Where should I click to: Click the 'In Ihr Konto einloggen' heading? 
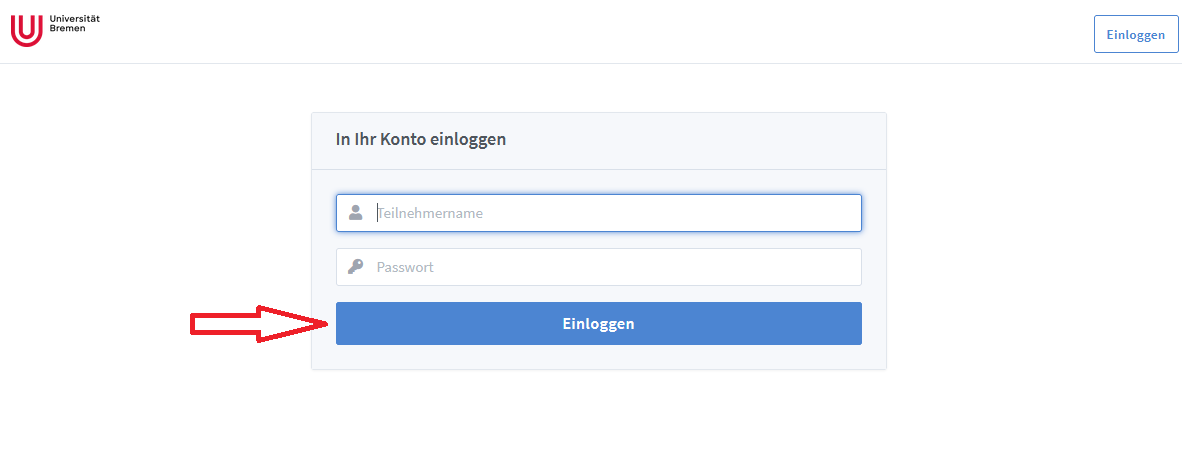click(421, 140)
